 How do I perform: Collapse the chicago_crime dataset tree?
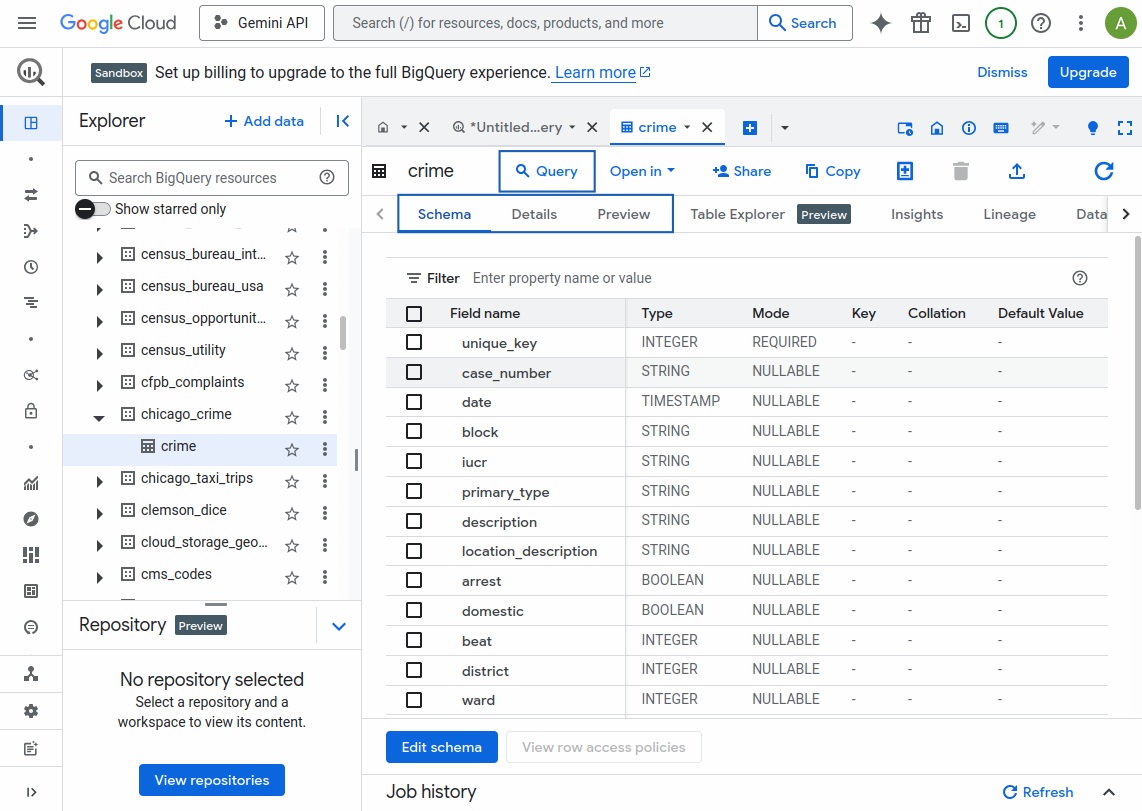(99, 417)
